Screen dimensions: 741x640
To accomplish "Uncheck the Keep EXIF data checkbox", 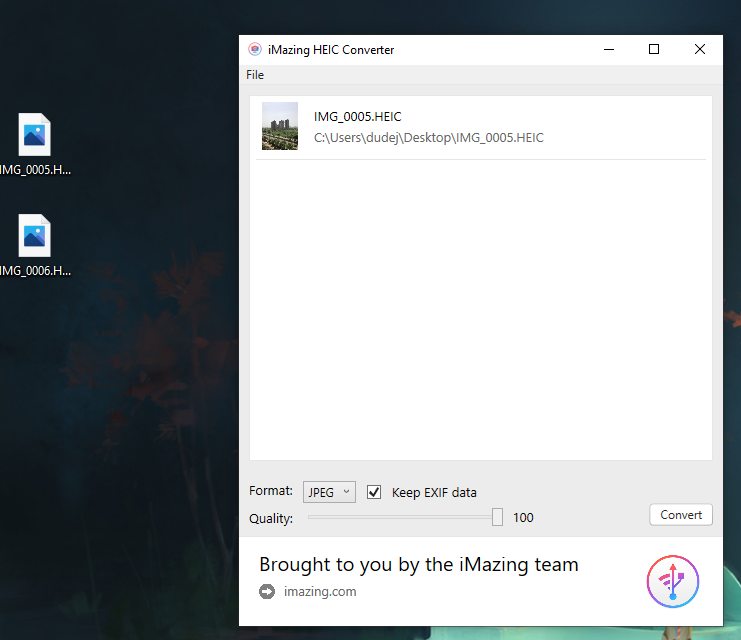I will click(374, 492).
